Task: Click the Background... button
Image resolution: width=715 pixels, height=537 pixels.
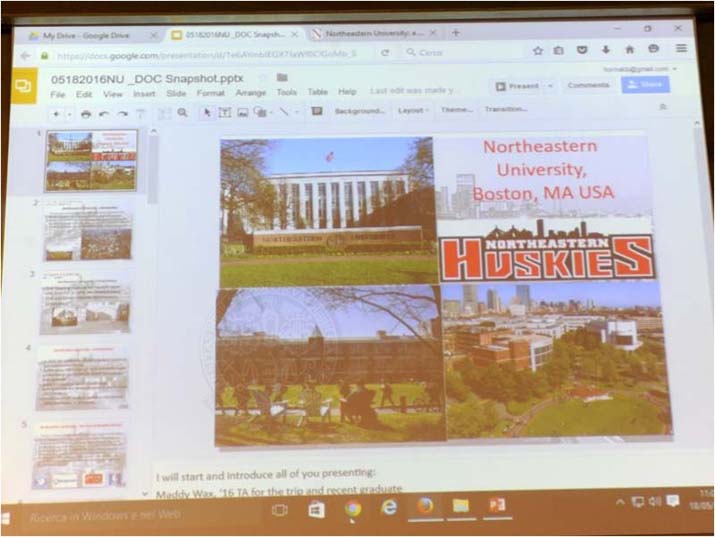Action: point(360,111)
